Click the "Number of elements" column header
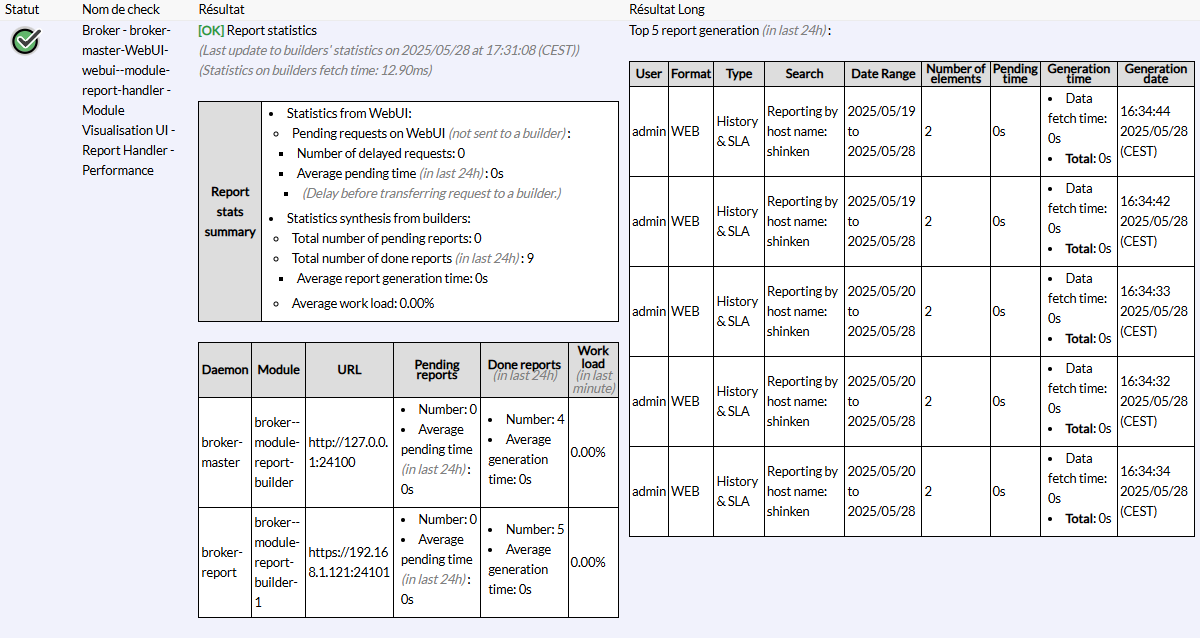Image resolution: width=1200 pixels, height=638 pixels. 956,73
